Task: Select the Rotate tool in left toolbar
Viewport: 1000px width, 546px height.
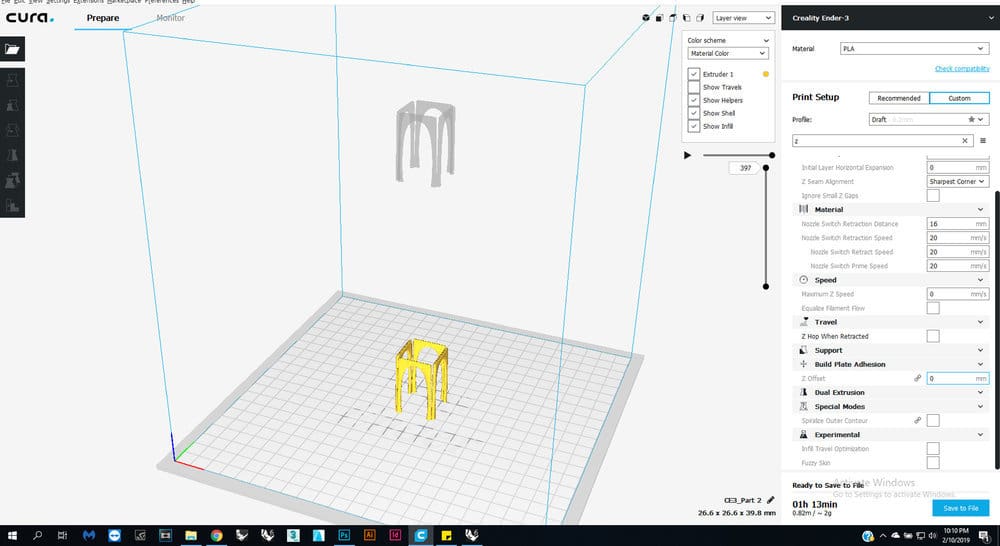Action: pyautogui.click(x=12, y=130)
